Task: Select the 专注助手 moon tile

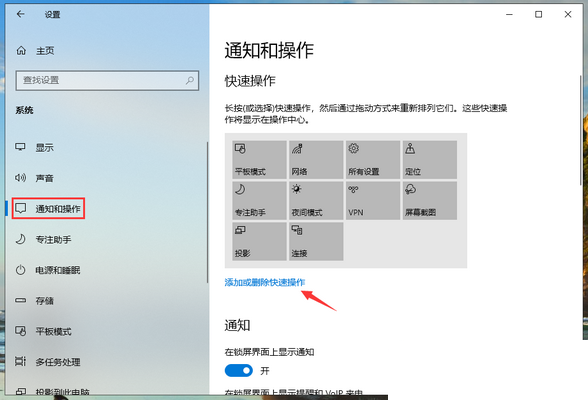Action: [259, 201]
